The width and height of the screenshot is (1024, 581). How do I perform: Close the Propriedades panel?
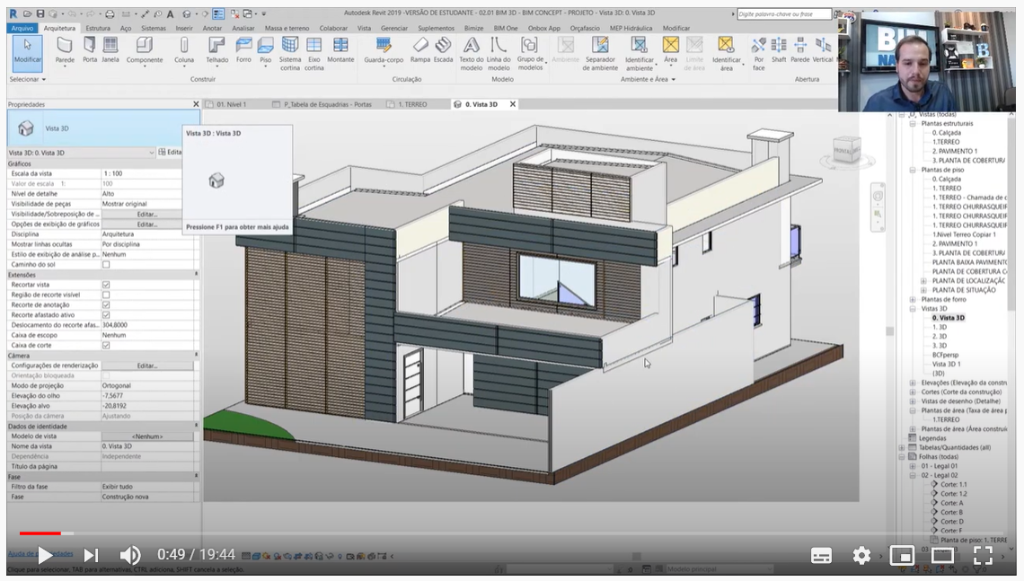click(196, 104)
